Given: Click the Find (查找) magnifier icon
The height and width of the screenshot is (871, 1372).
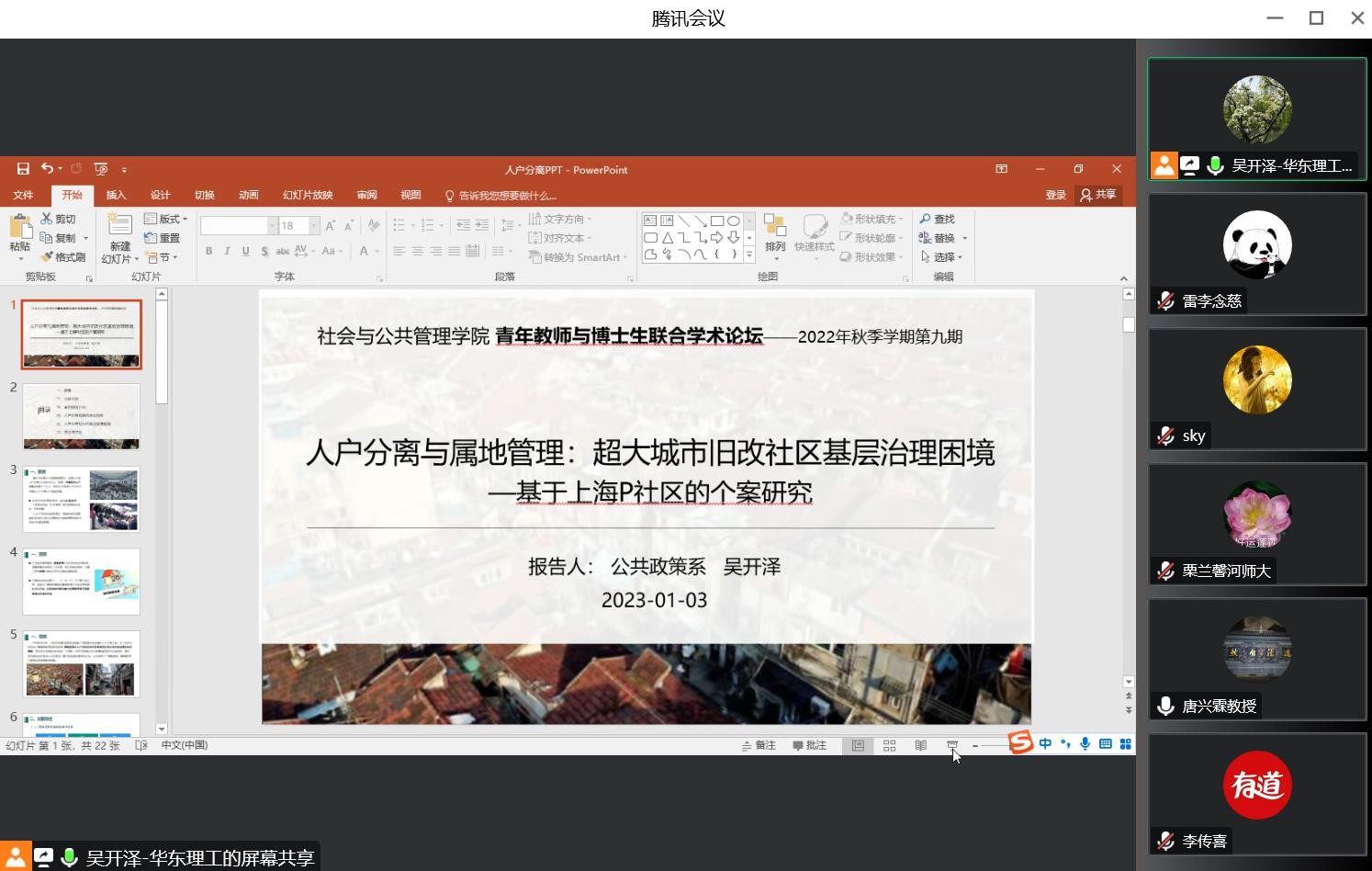Looking at the screenshot, I should pos(926,219).
